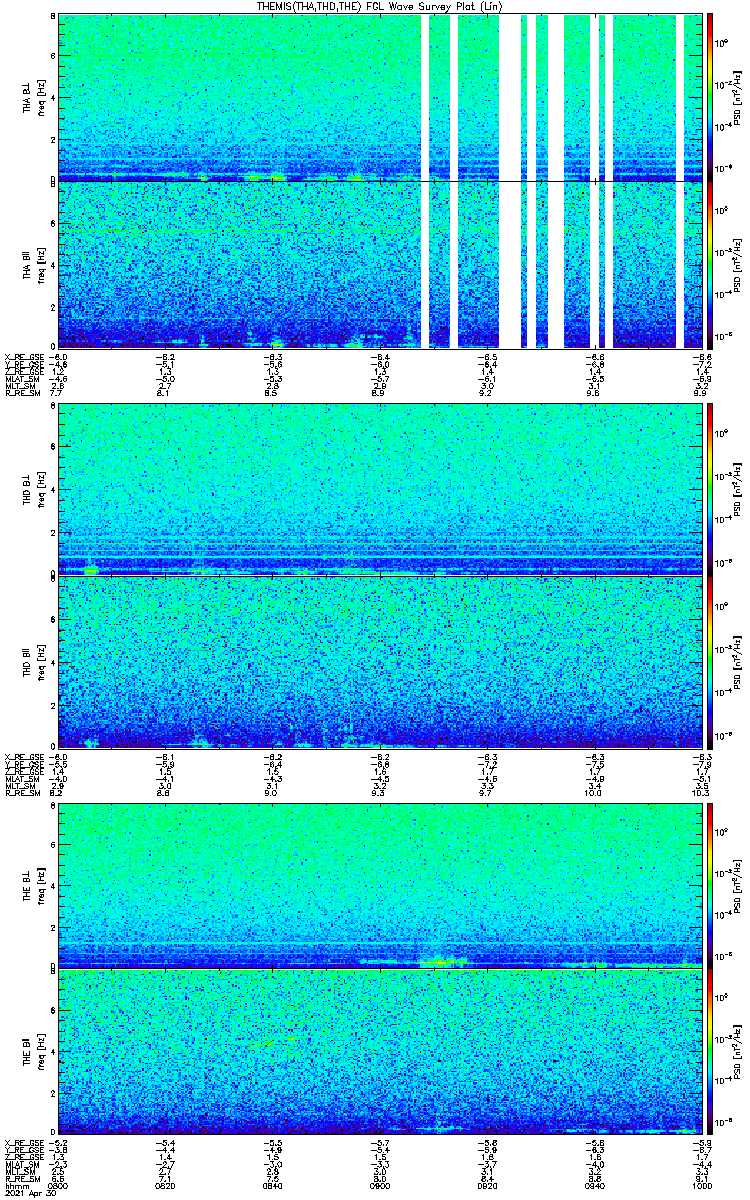Click the THD B∥ PSD color bar
The image size is (750, 1200).
tap(711, 661)
